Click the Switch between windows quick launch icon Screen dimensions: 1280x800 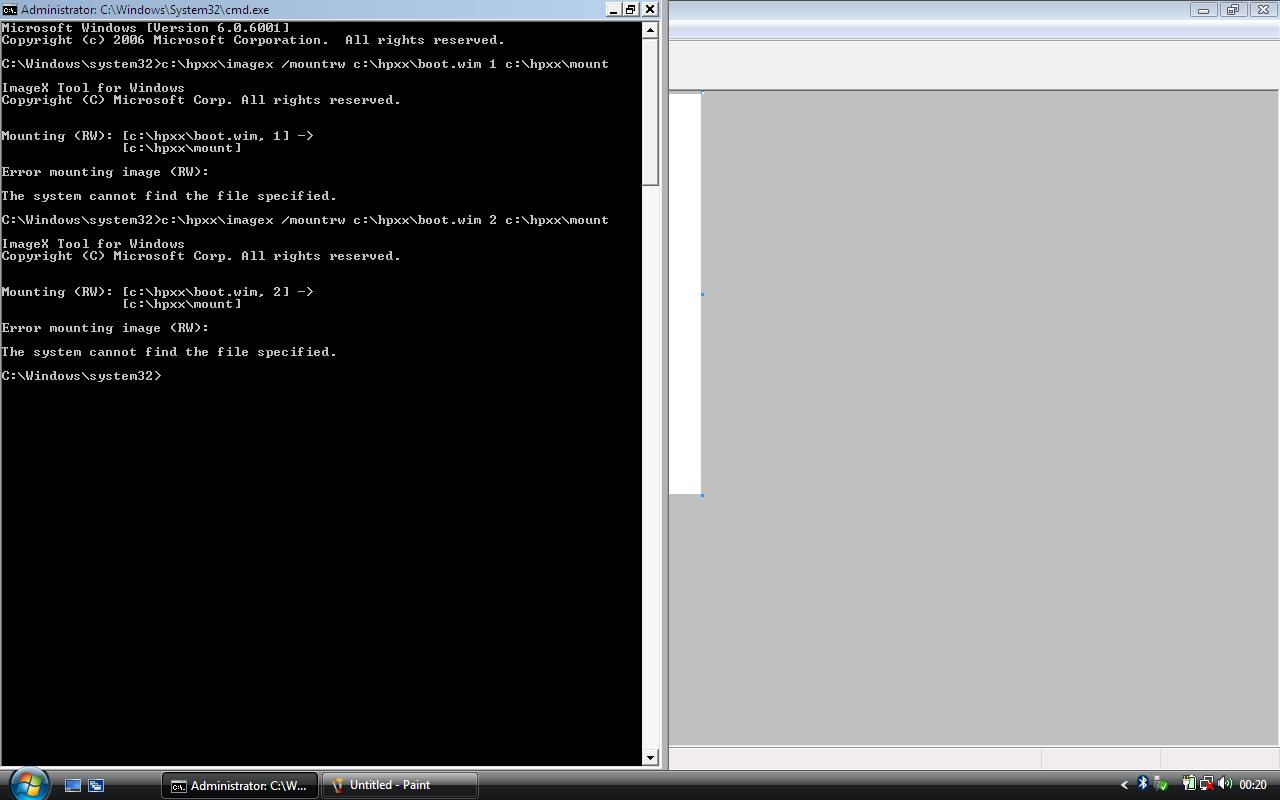[x=97, y=785]
